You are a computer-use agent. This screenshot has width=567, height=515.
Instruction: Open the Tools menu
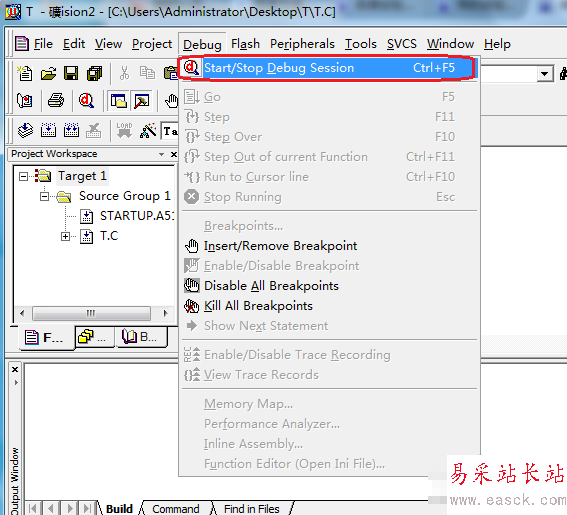click(361, 44)
